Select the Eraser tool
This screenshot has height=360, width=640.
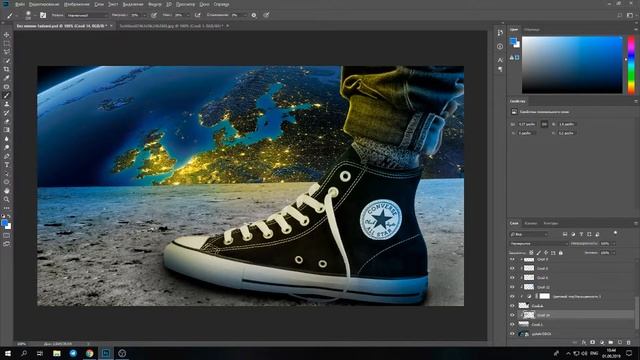[7, 121]
